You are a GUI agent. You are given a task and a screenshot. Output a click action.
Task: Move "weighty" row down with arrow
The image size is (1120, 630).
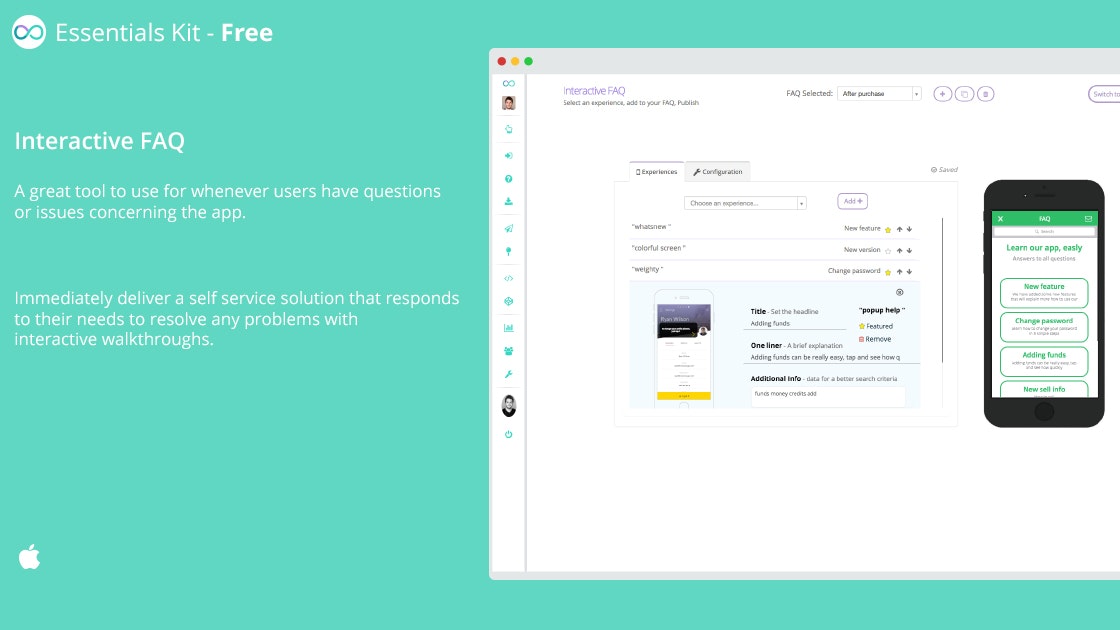(909, 271)
